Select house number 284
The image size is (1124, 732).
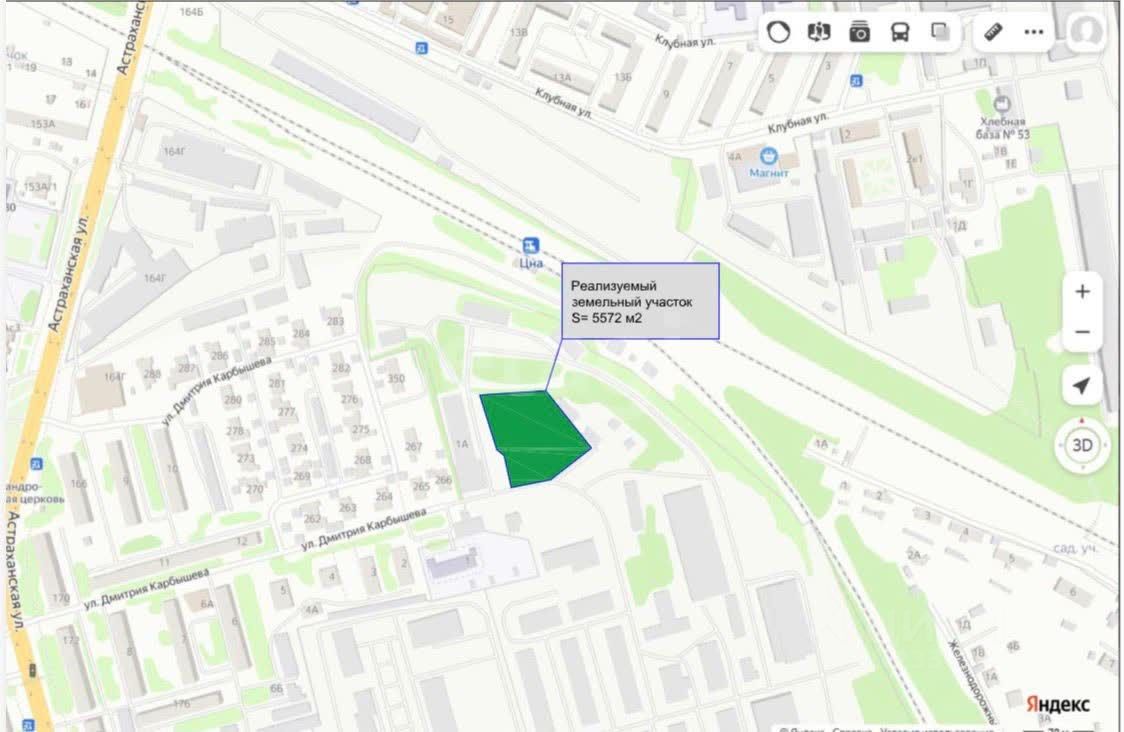[x=301, y=333]
